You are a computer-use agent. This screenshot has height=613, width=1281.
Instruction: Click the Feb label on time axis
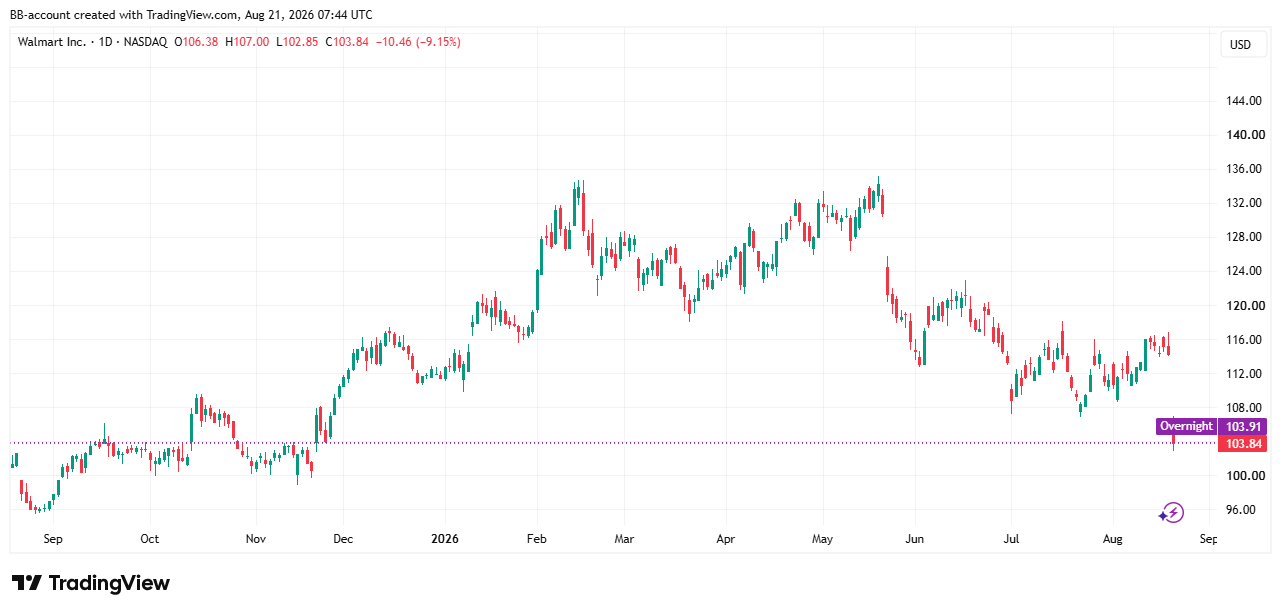[536, 539]
